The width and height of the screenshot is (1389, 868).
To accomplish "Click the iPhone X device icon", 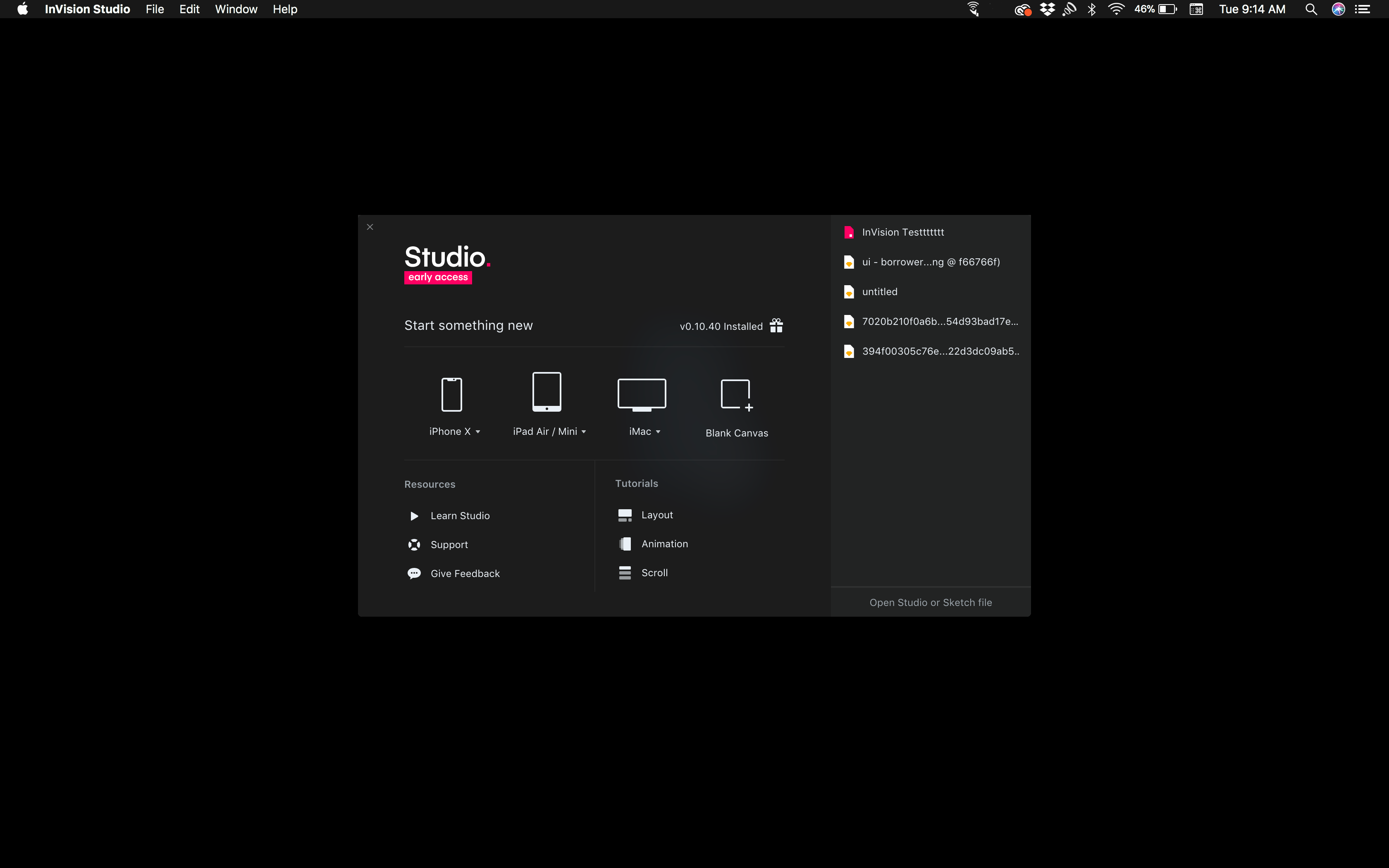I will click(x=452, y=394).
